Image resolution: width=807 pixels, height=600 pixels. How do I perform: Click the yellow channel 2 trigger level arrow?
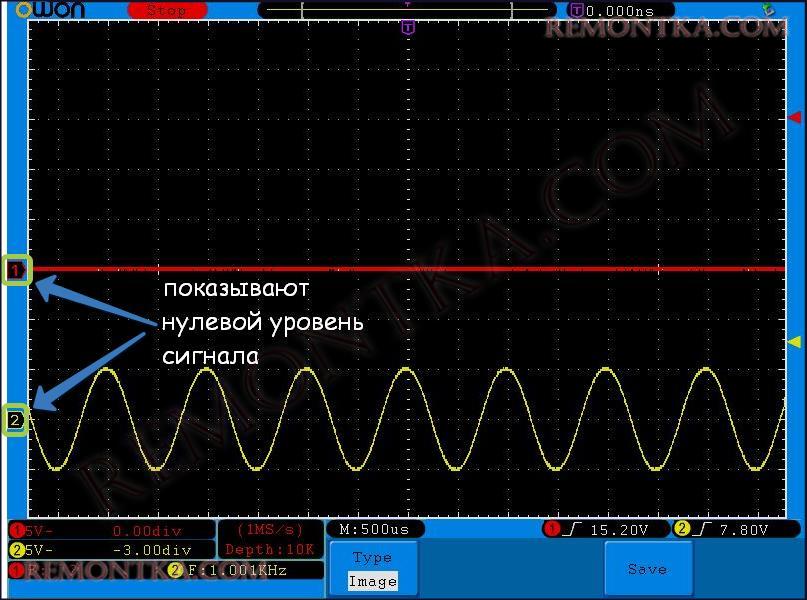tap(795, 342)
